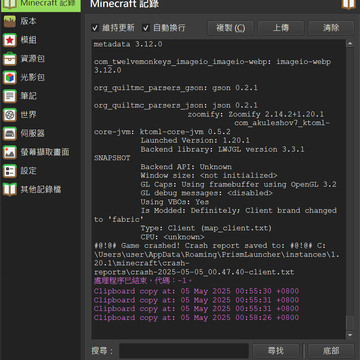Open the 模組 mods page
The height and width of the screenshot is (360, 360).
40,40
